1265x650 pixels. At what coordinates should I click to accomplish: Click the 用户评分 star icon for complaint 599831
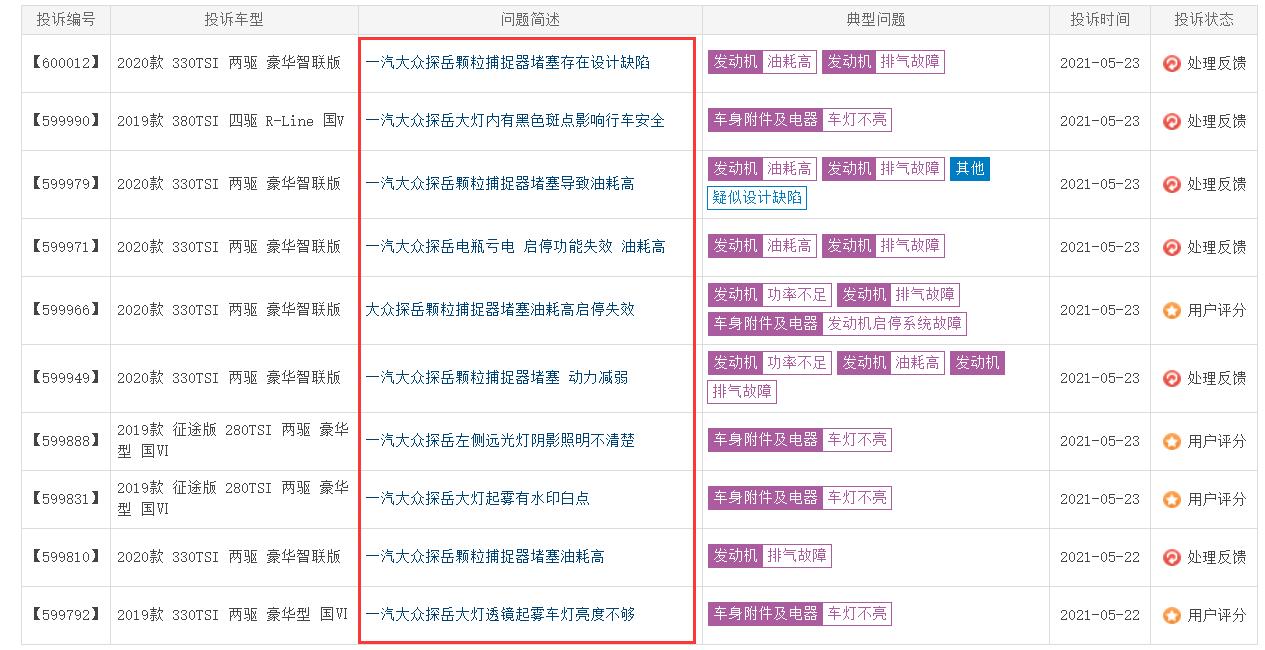click(1171, 499)
